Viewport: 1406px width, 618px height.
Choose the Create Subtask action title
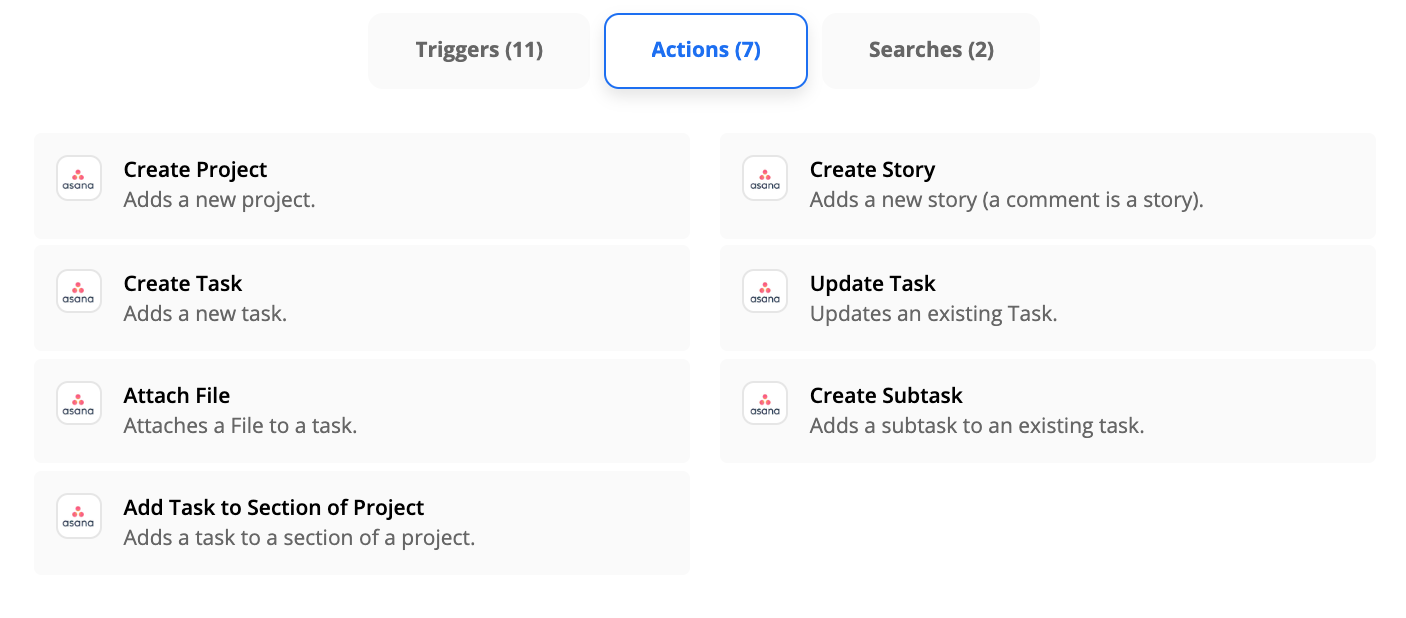coord(887,396)
